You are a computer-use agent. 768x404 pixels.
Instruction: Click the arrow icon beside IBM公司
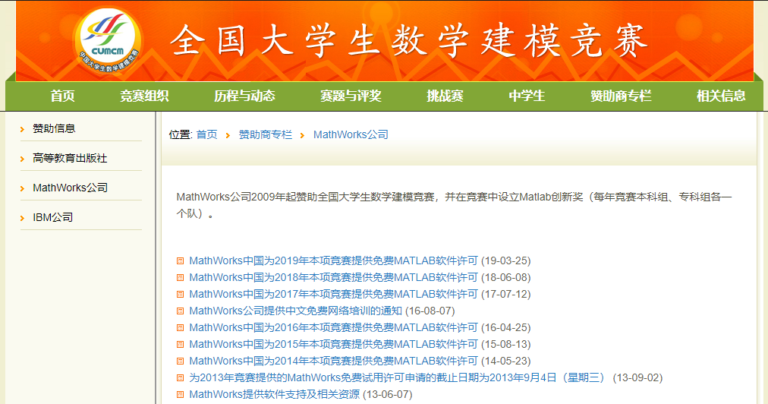23,217
